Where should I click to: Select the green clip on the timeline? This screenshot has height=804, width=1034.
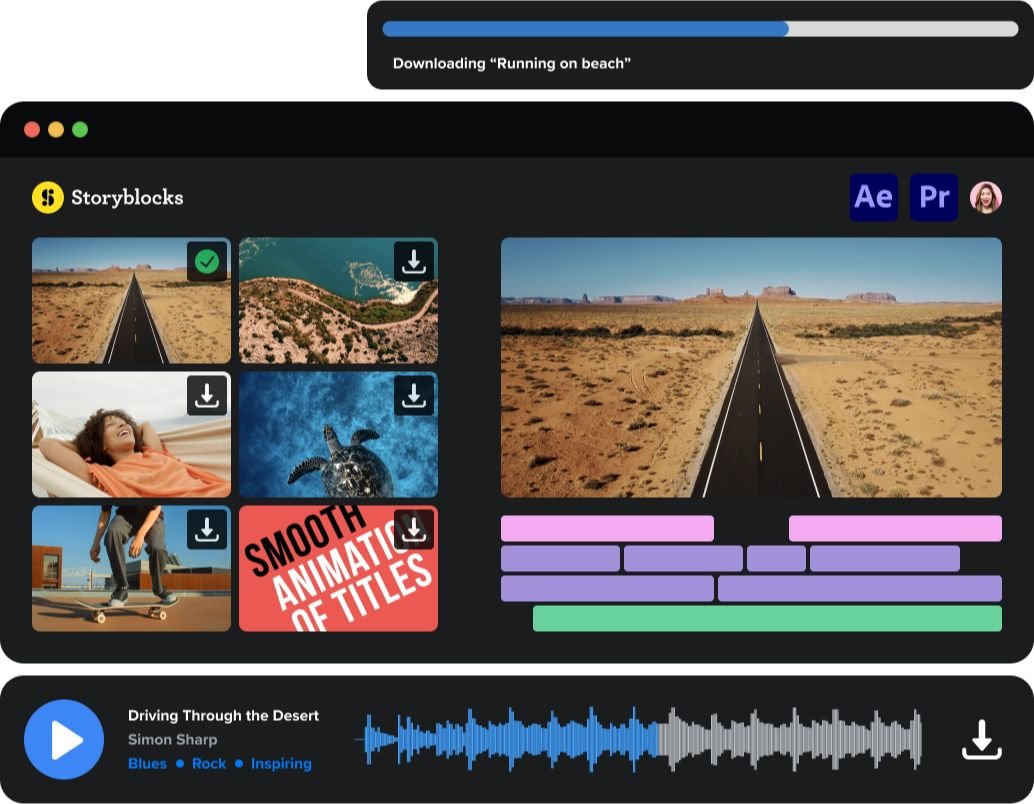pyautogui.click(x=768, y=618)
